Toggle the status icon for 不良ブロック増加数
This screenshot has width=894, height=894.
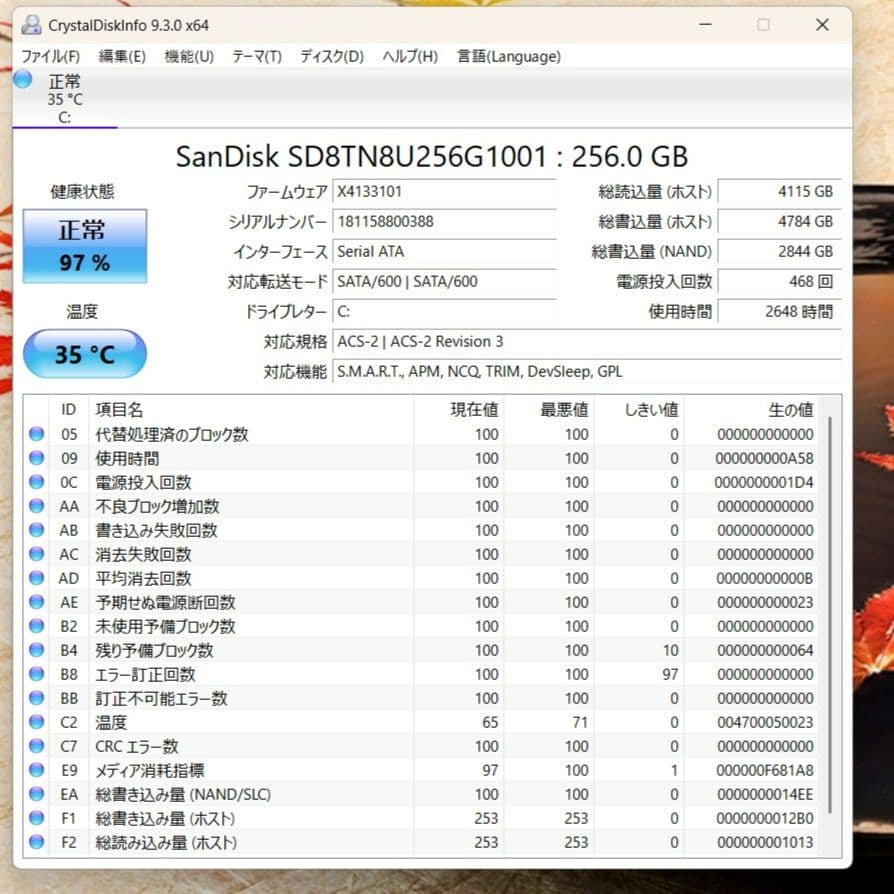[36, 506]
